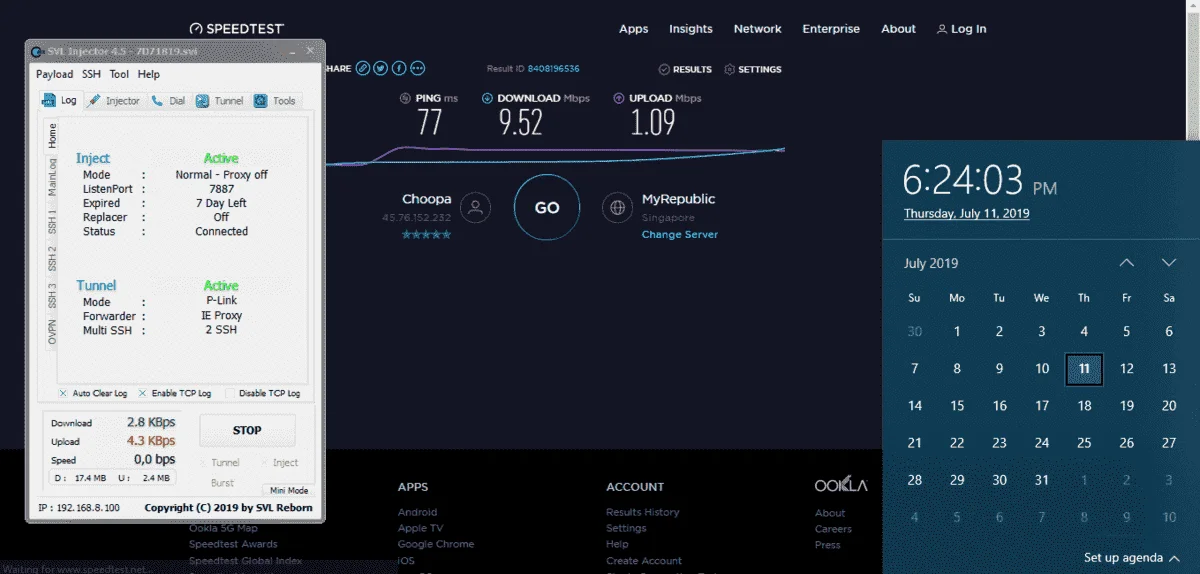The height and width of the screenshot is (574, 1200).
Task: Switch to the Injector tab
Action: click(x=114, y=100)
